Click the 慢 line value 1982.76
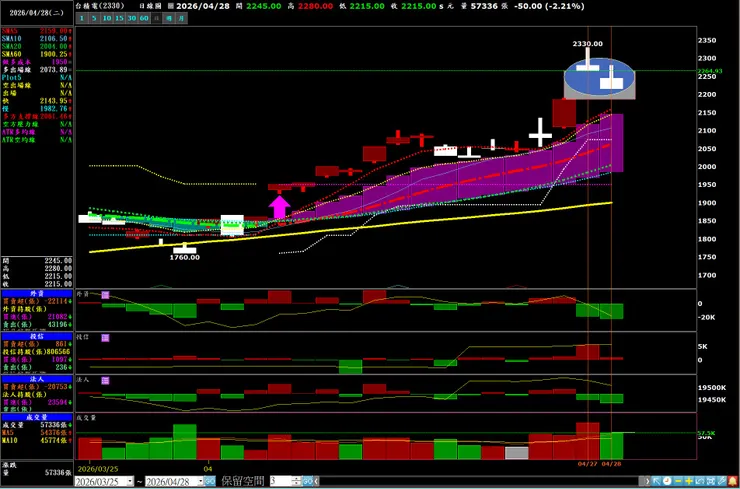The width and height of the screenshot is (740, 489). pos(52,109)
